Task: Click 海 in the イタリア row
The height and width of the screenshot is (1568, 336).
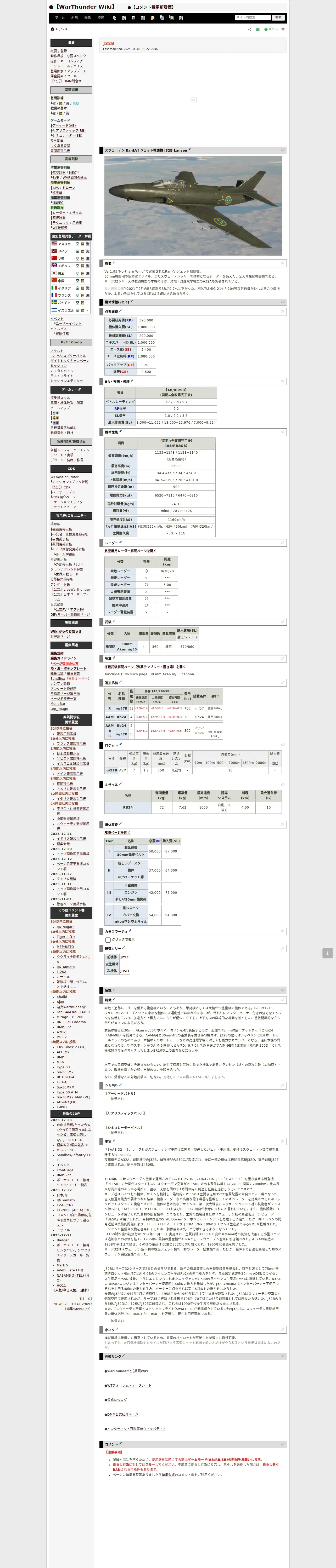Action: pos(88,288)
